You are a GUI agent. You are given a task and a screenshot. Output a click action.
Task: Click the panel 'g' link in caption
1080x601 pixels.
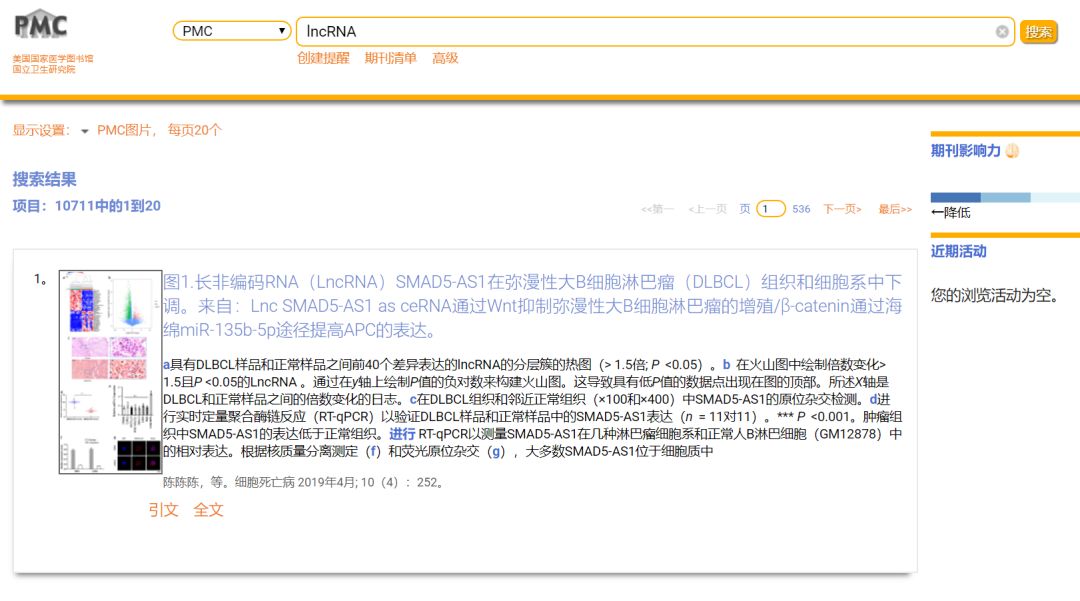coord(496,452)
